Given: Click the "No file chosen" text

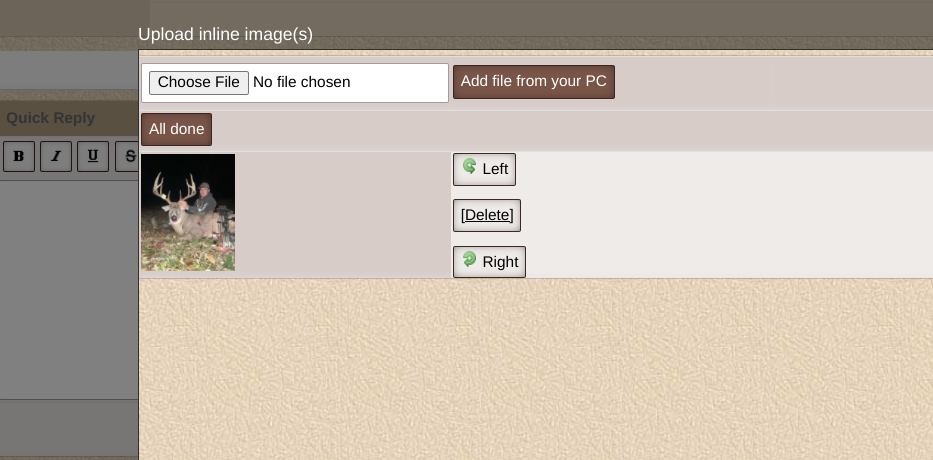Looking at the screenshot, I should click(302, 83).
